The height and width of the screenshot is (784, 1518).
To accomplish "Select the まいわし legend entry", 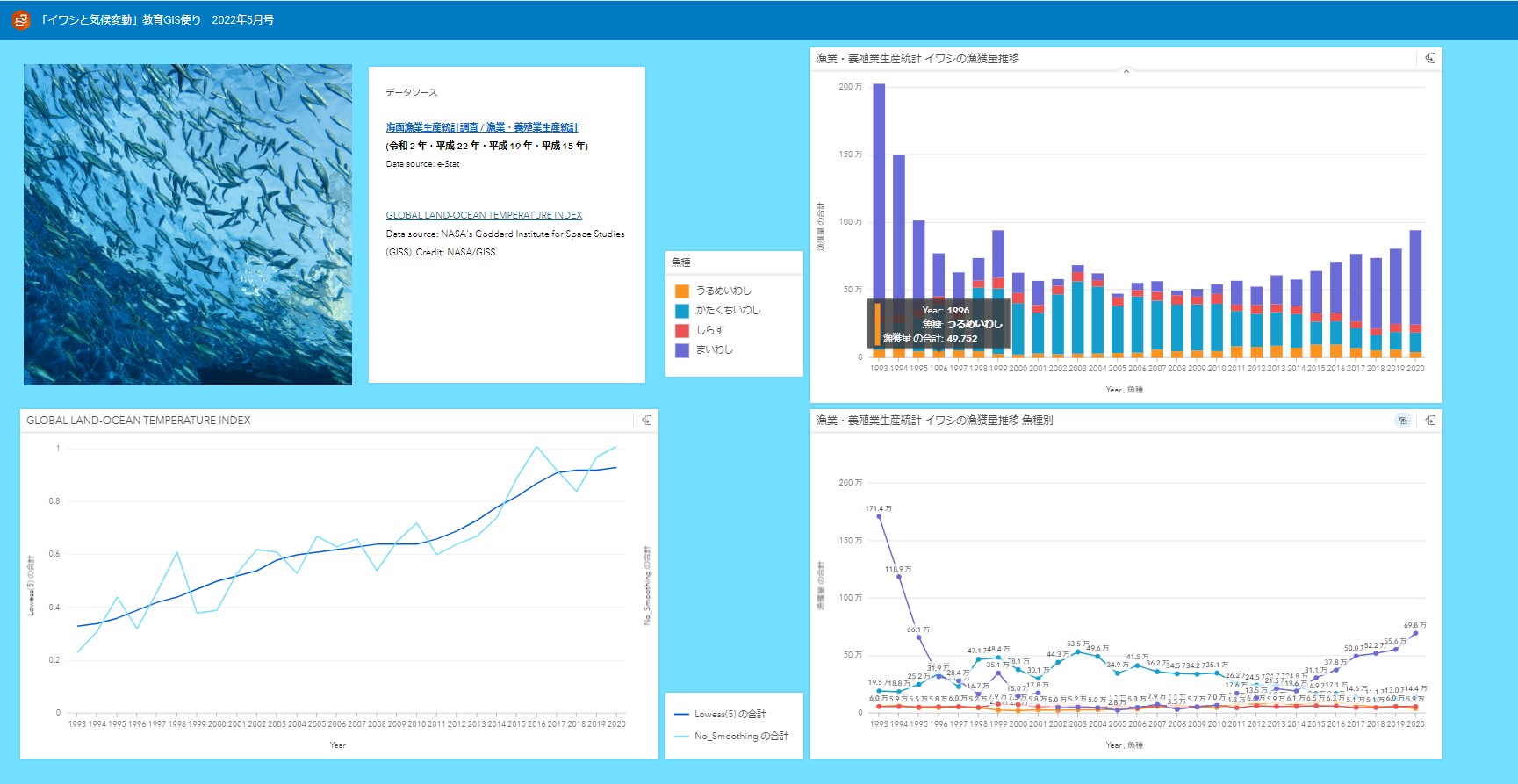I will click(x=714, y=349).
